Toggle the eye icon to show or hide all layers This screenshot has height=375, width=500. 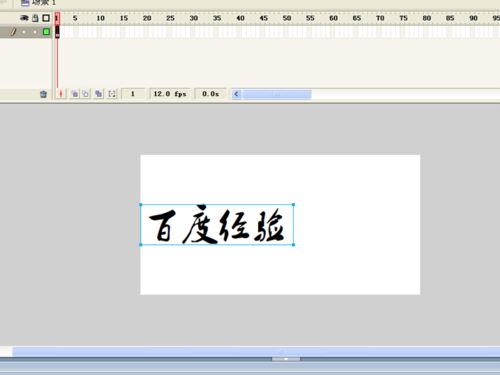(x=24, y=18)
